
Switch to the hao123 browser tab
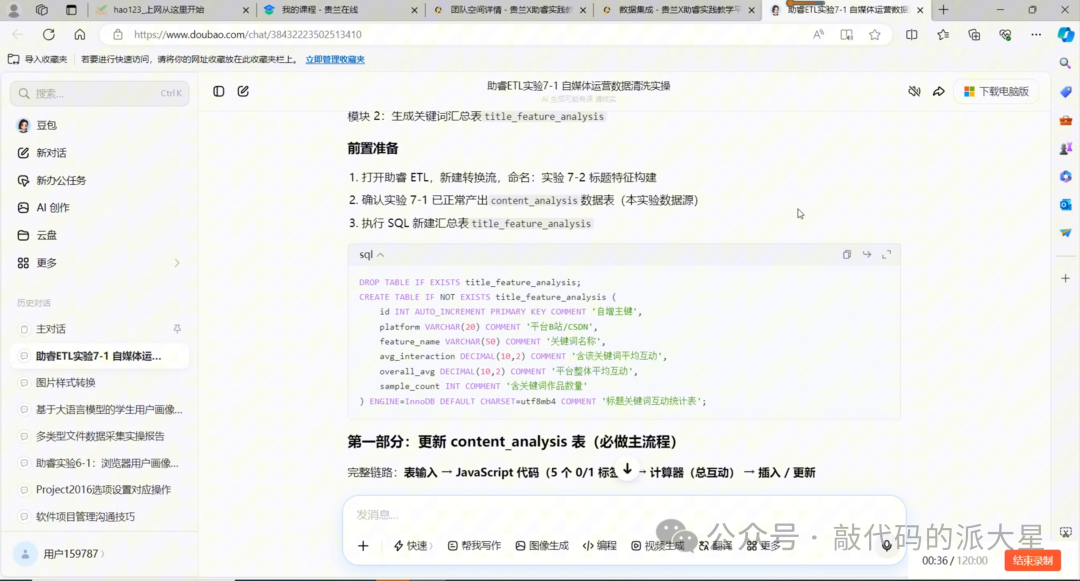pyautogui.click(x=172, y=10)
